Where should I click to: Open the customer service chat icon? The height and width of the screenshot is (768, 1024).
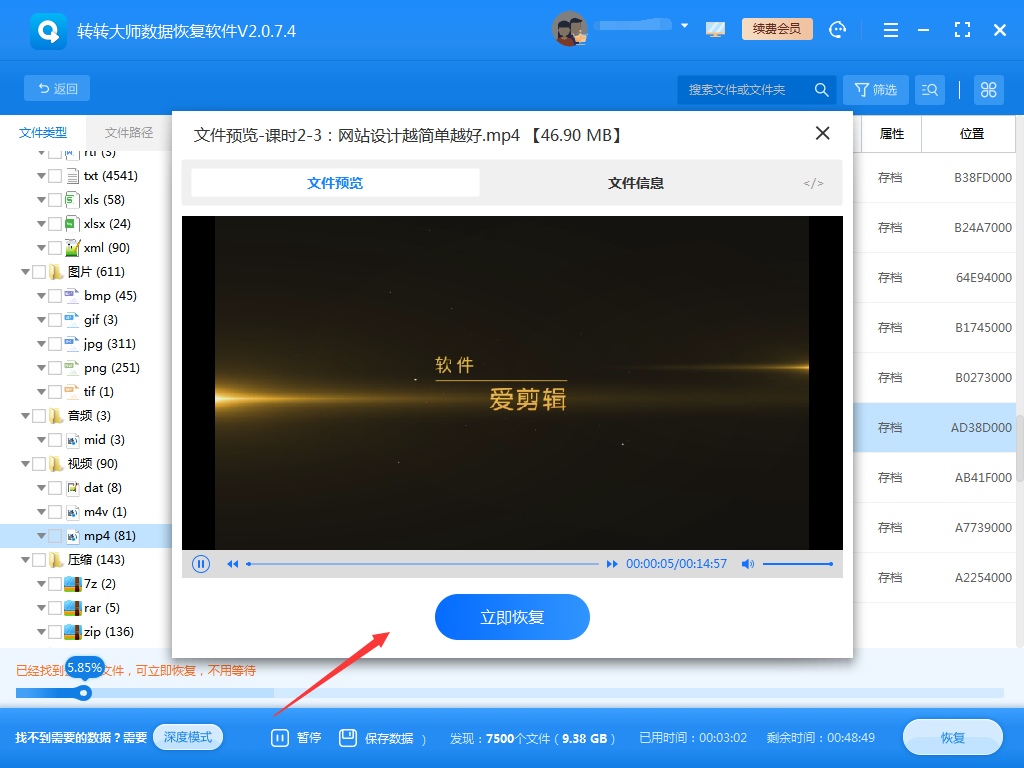pos(837,30)
